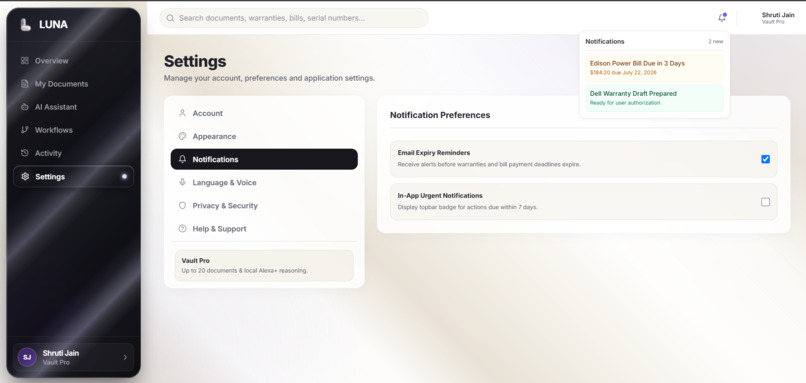Screen dimensions: 806x383
Task: Open Edison Power Bill notification
Action: [654, 67]
